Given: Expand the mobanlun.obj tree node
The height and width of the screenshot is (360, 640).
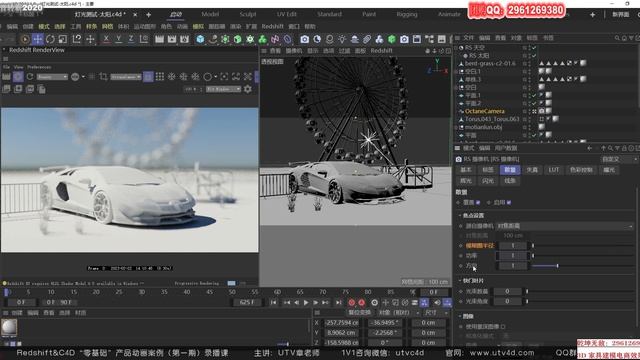Looking at the screenshot, I should click(456, 127).
